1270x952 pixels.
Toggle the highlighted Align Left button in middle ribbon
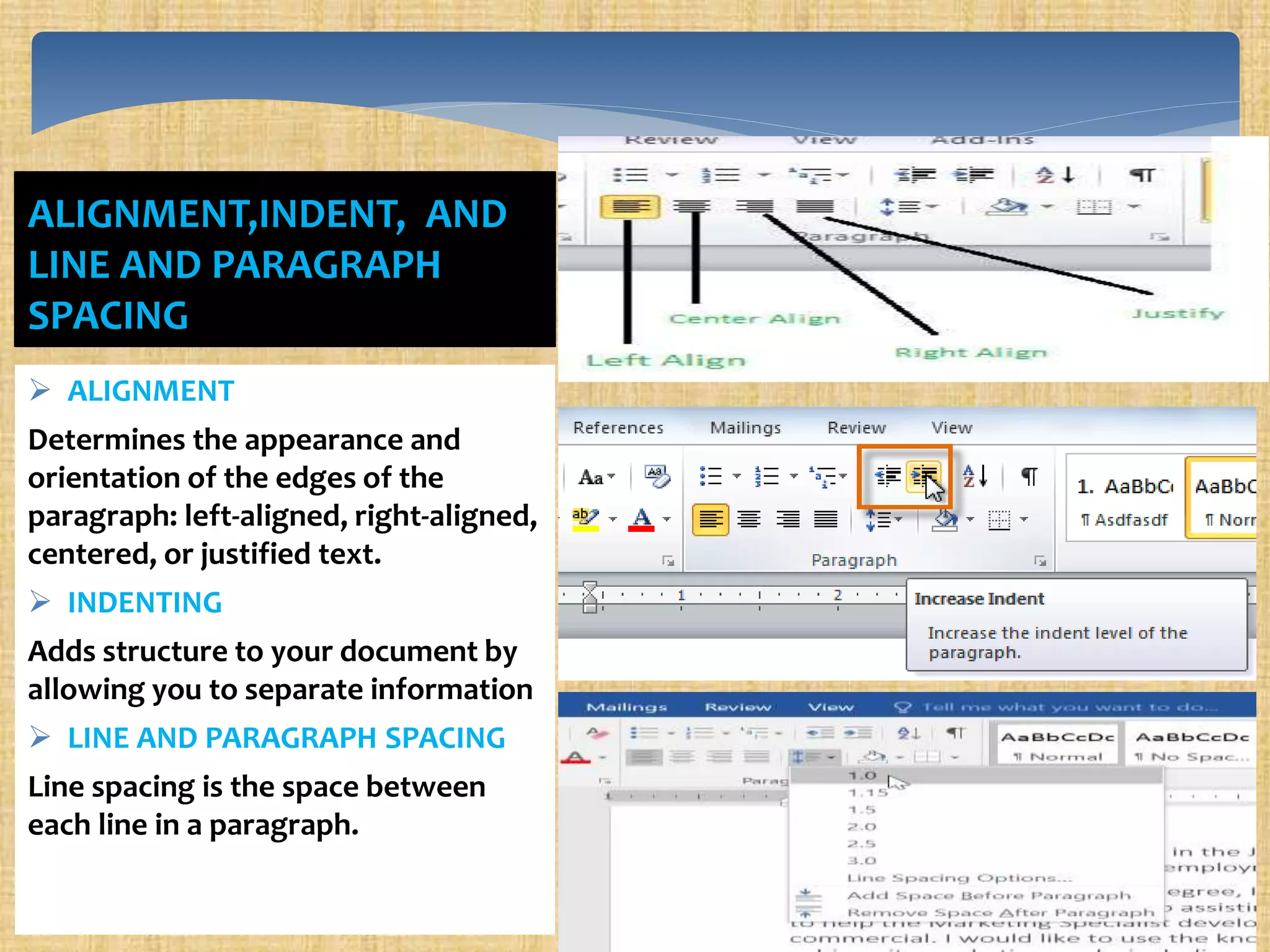coord(710,519)
